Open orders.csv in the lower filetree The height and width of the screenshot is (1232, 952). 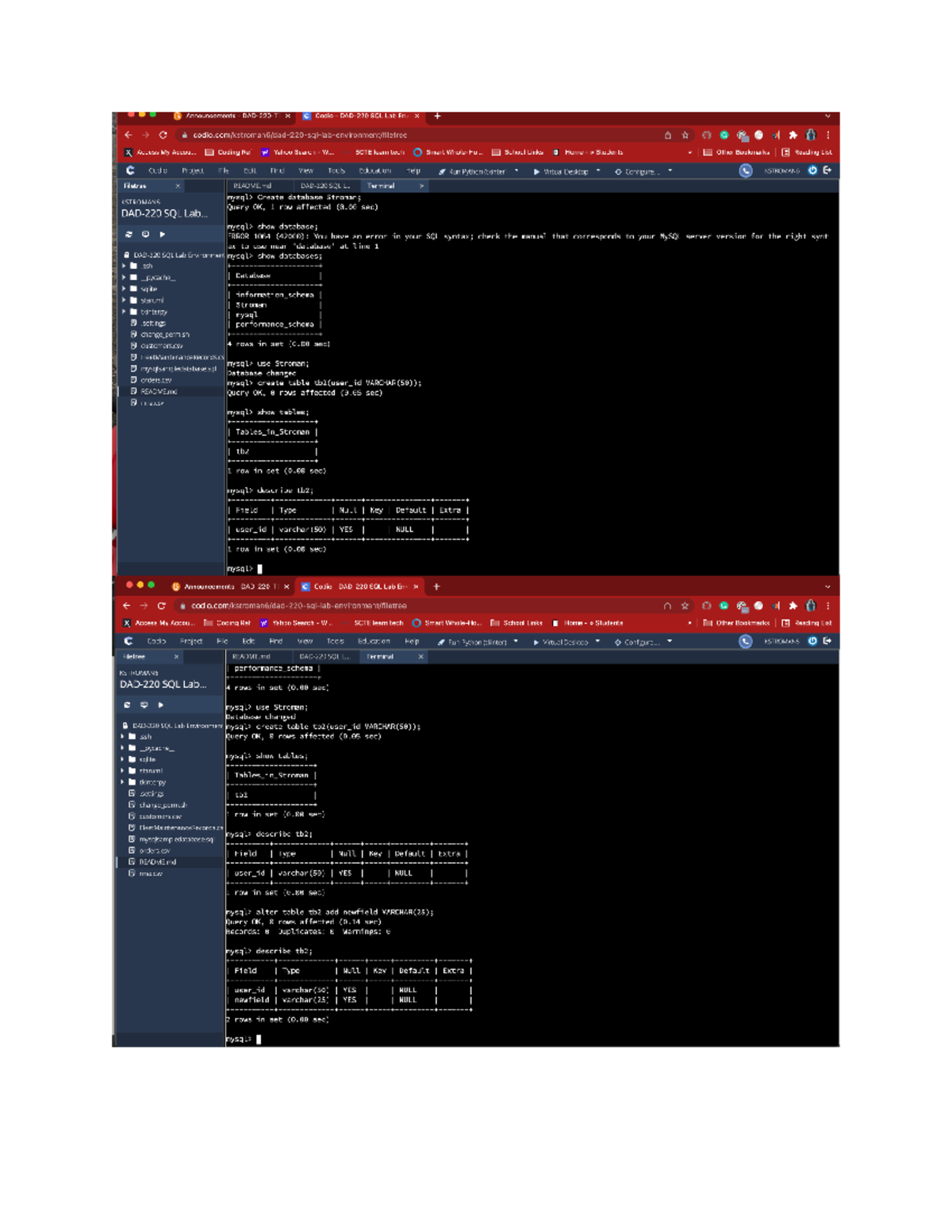[x=155, y=850]
